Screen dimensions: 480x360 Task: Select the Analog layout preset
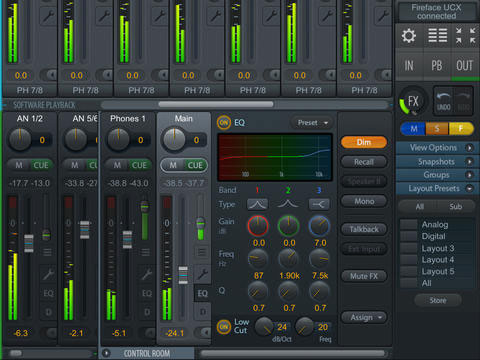[x=437, y=225]
